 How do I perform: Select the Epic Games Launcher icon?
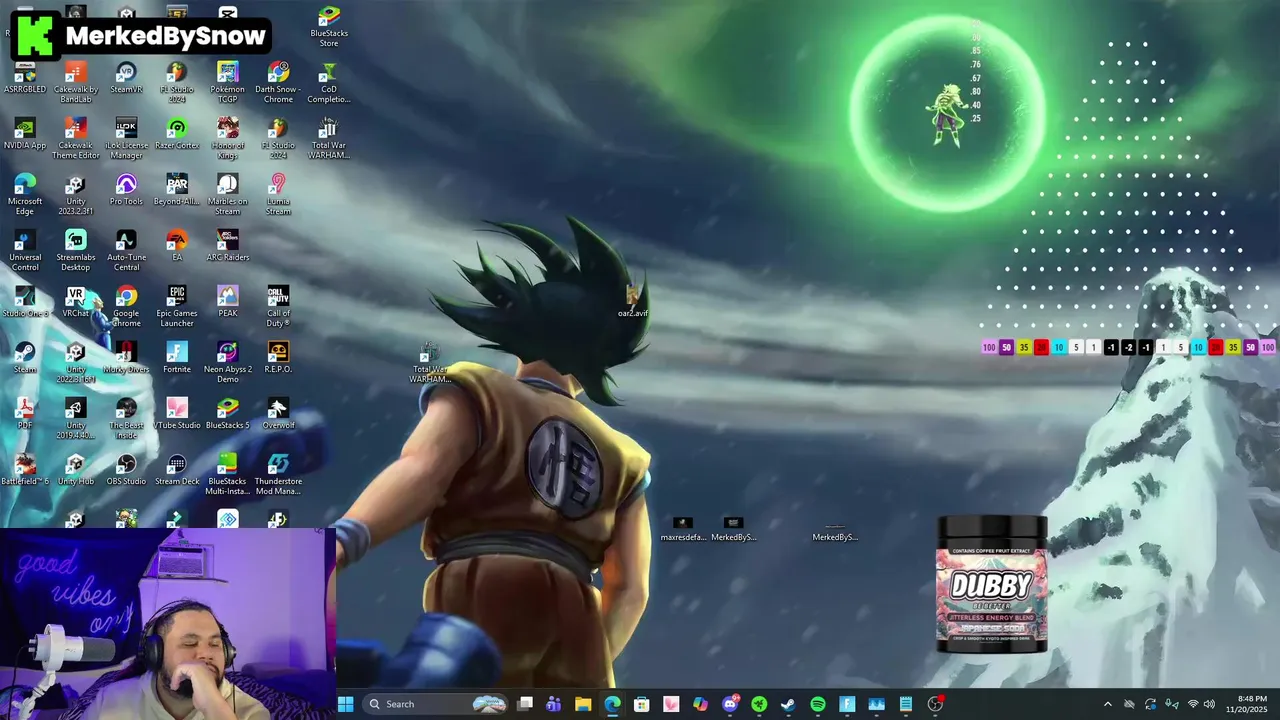click(x=177, y=307)
